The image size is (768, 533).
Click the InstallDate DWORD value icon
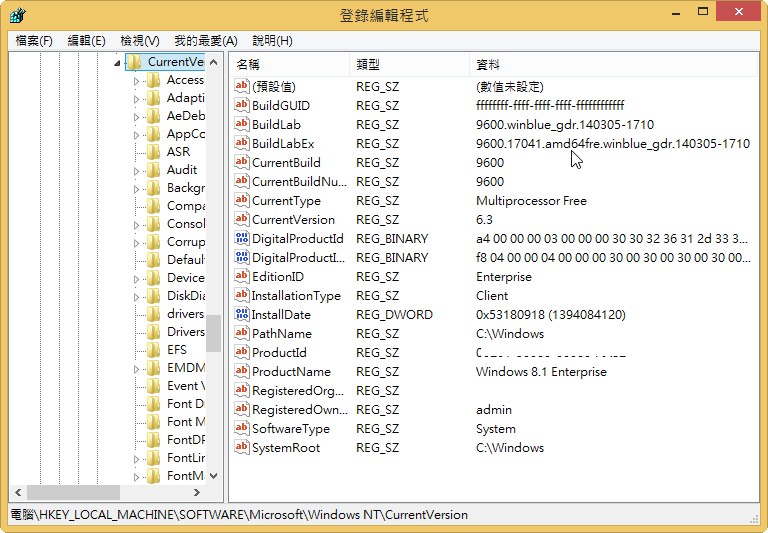pos(241,315)
